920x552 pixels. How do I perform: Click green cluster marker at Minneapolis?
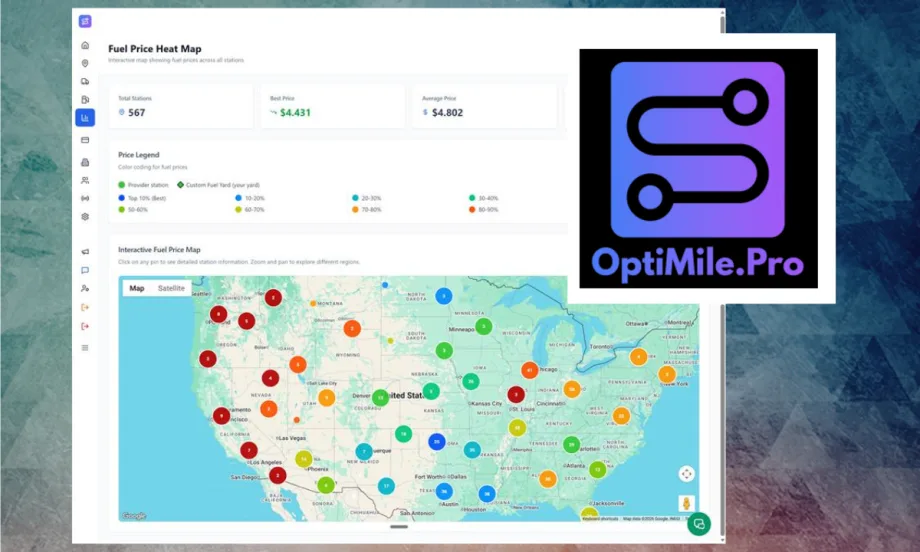coord(483,326)
